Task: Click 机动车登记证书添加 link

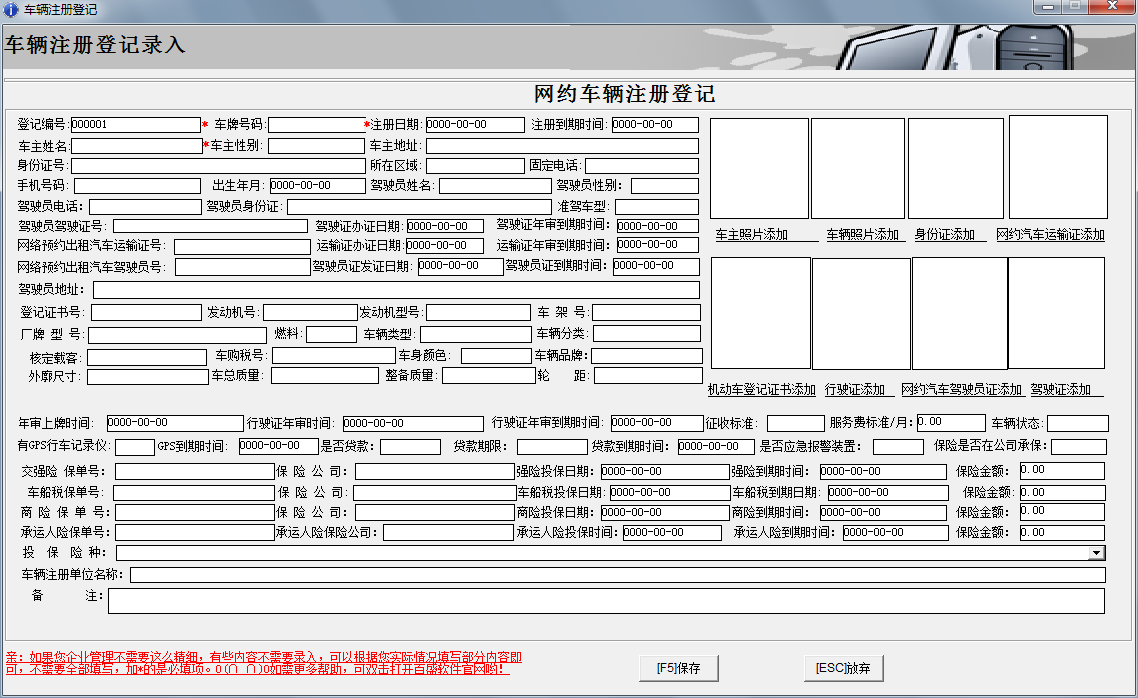Action: click(762, 390)
